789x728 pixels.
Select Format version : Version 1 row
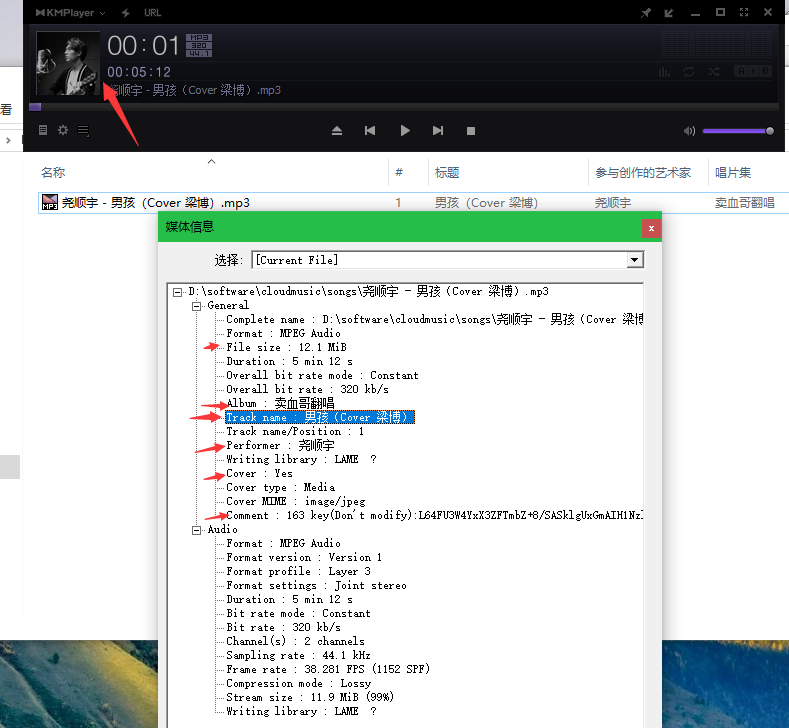[x=304, y=557]
